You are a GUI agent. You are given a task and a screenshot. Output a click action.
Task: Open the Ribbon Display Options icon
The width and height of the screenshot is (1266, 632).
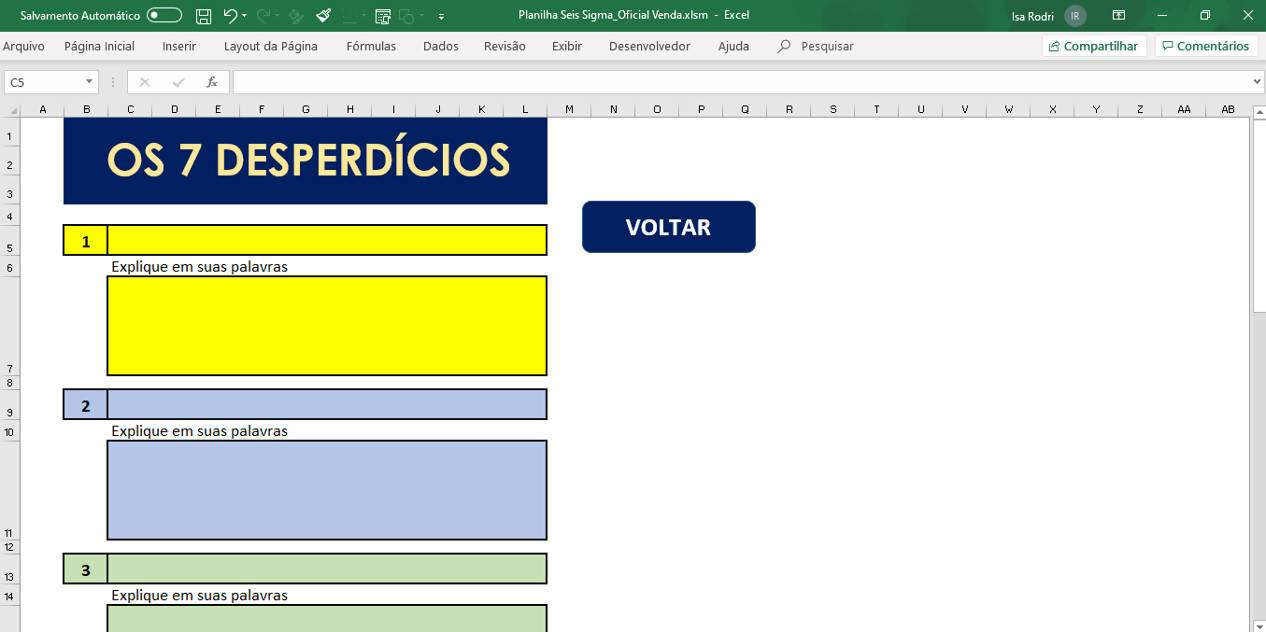(x=1119, y=16)
